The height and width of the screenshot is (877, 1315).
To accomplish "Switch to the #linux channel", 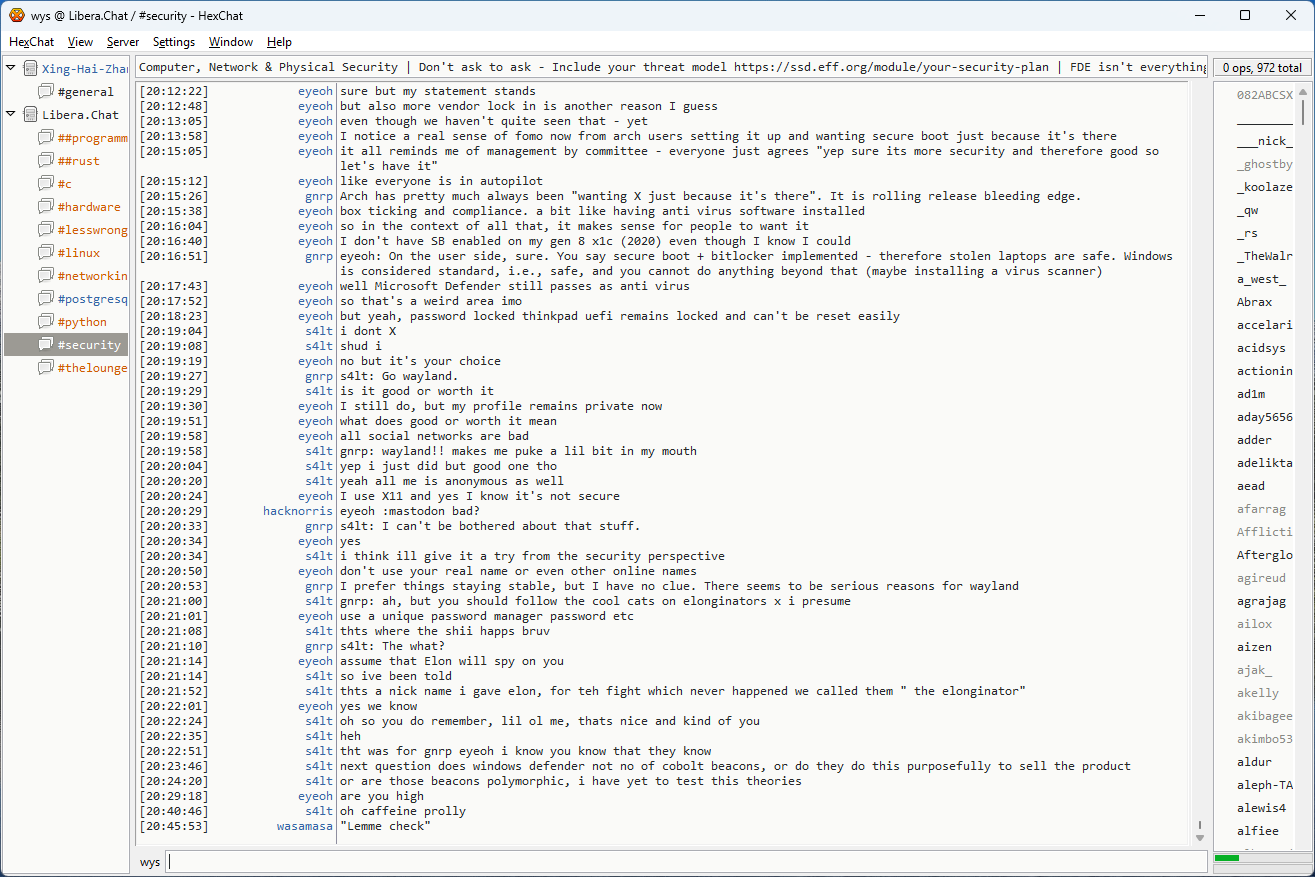I will click(79, 252).
